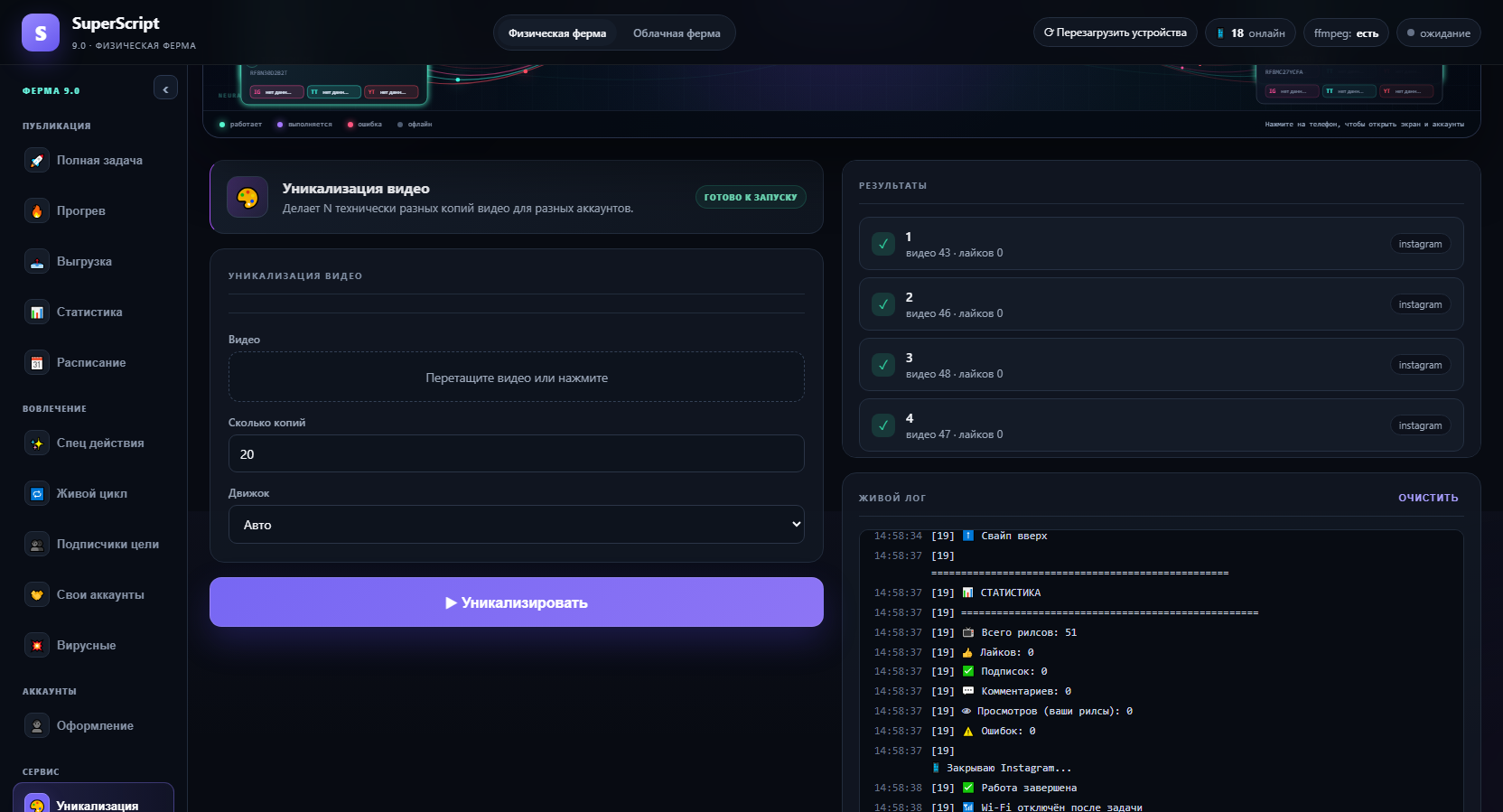Focus the Сколько копий field with 20
Viewport: 1503px width, 812px height.
pos(517,453)
